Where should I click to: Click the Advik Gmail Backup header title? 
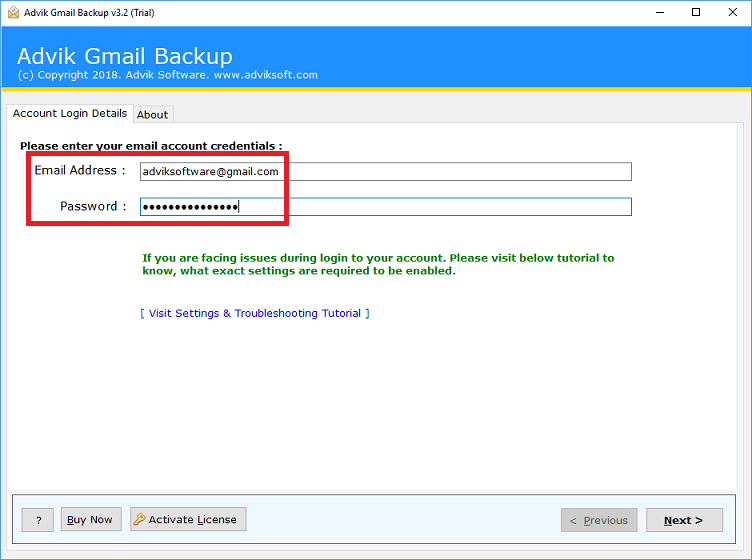pyautogui.click(x=125, y=56)
